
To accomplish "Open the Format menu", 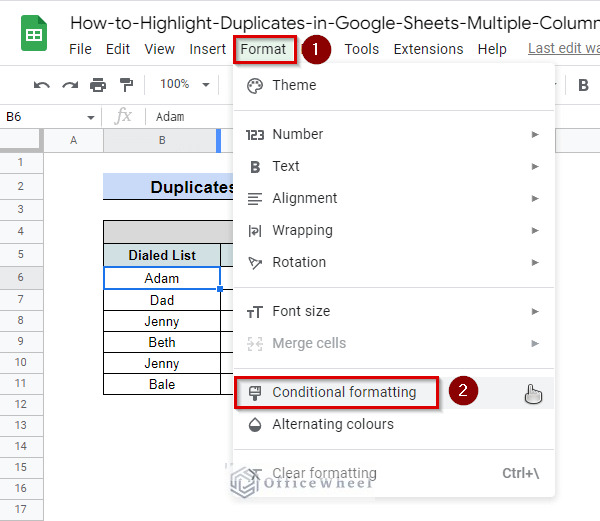I will pos(263,49).
